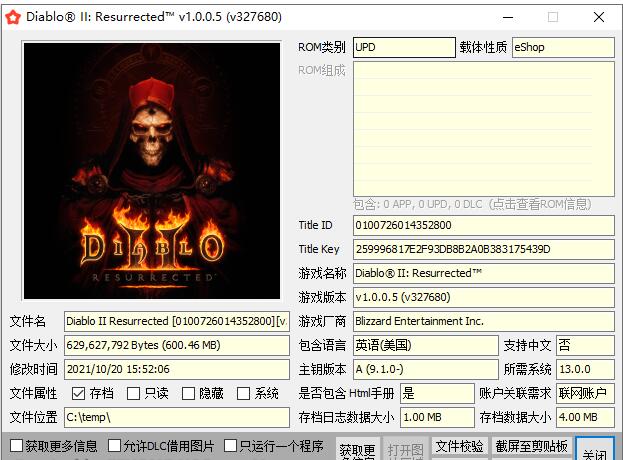This screenshot has height=460, width=623.
Task: Enable 获取更多信息 checkbox
Action: point(16,446)
